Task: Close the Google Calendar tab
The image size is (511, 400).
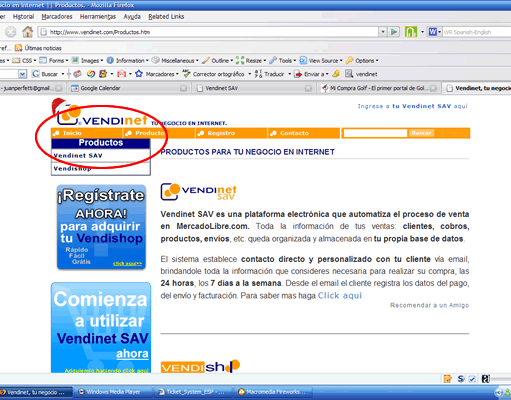Action: point(183,88)
